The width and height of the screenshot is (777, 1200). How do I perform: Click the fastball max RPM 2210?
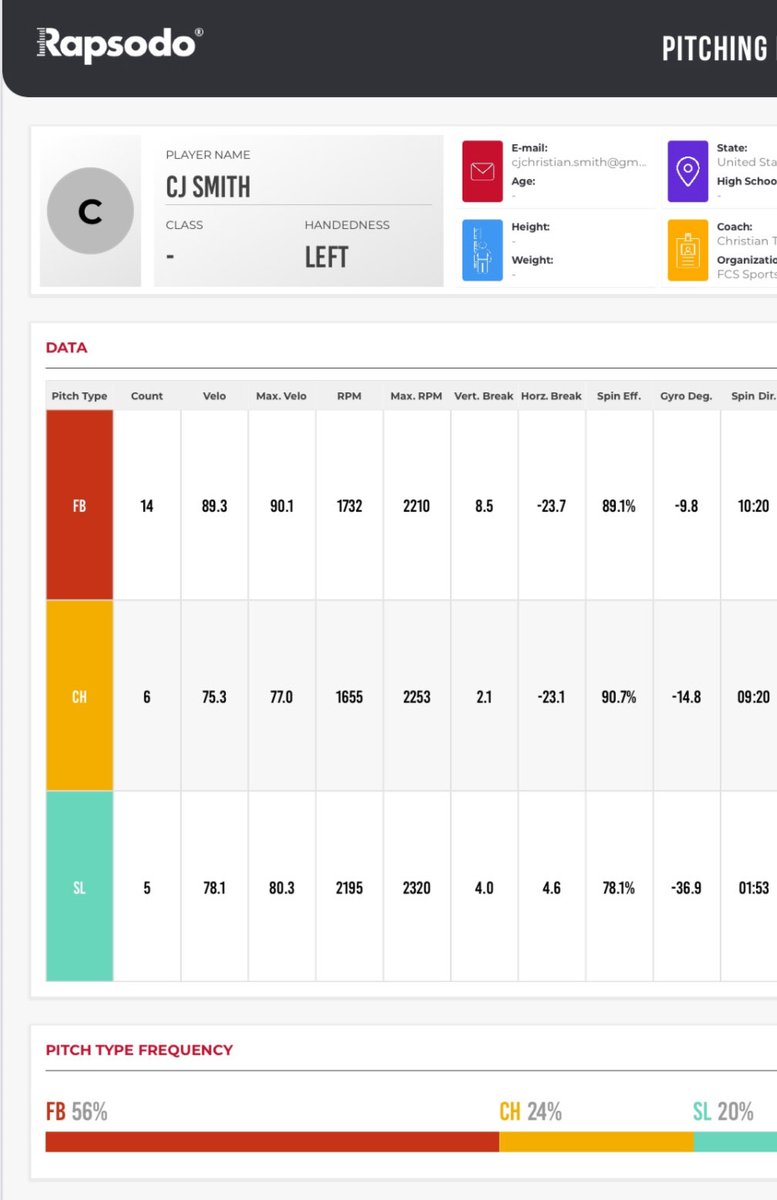pyautogui.click(x=416, y=506)
